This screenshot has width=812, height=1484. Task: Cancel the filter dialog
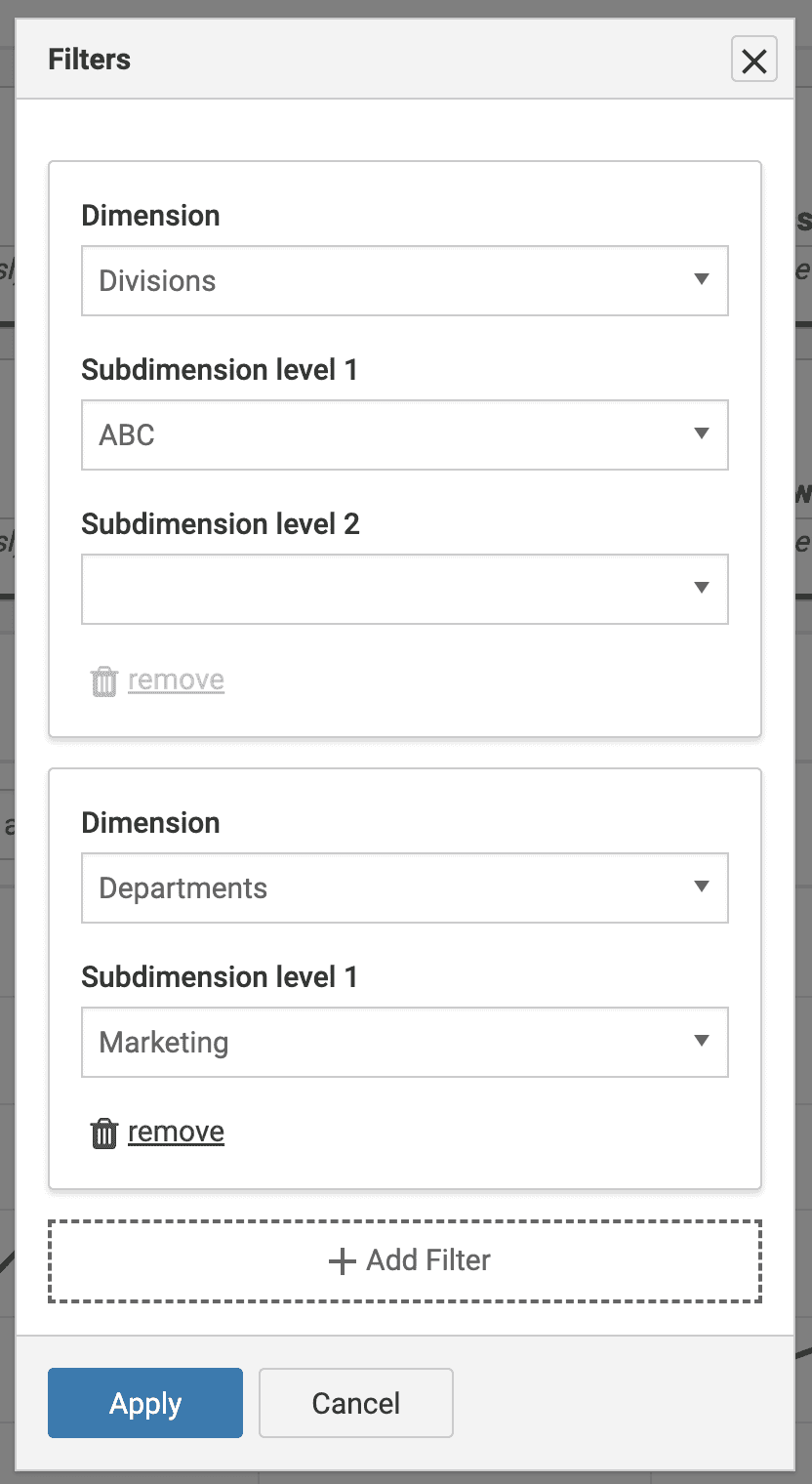[x=355, y=1403]
